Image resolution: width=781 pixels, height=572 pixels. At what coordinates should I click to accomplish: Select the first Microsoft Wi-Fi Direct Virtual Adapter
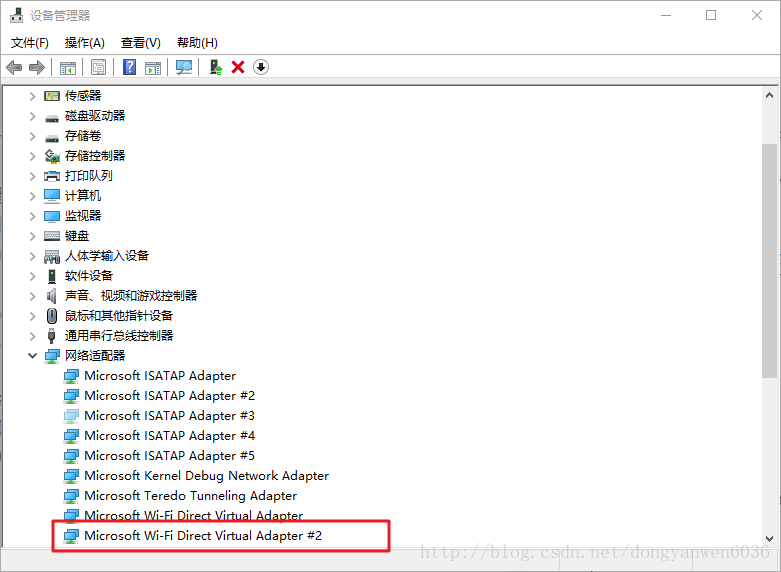coord(193,515)
